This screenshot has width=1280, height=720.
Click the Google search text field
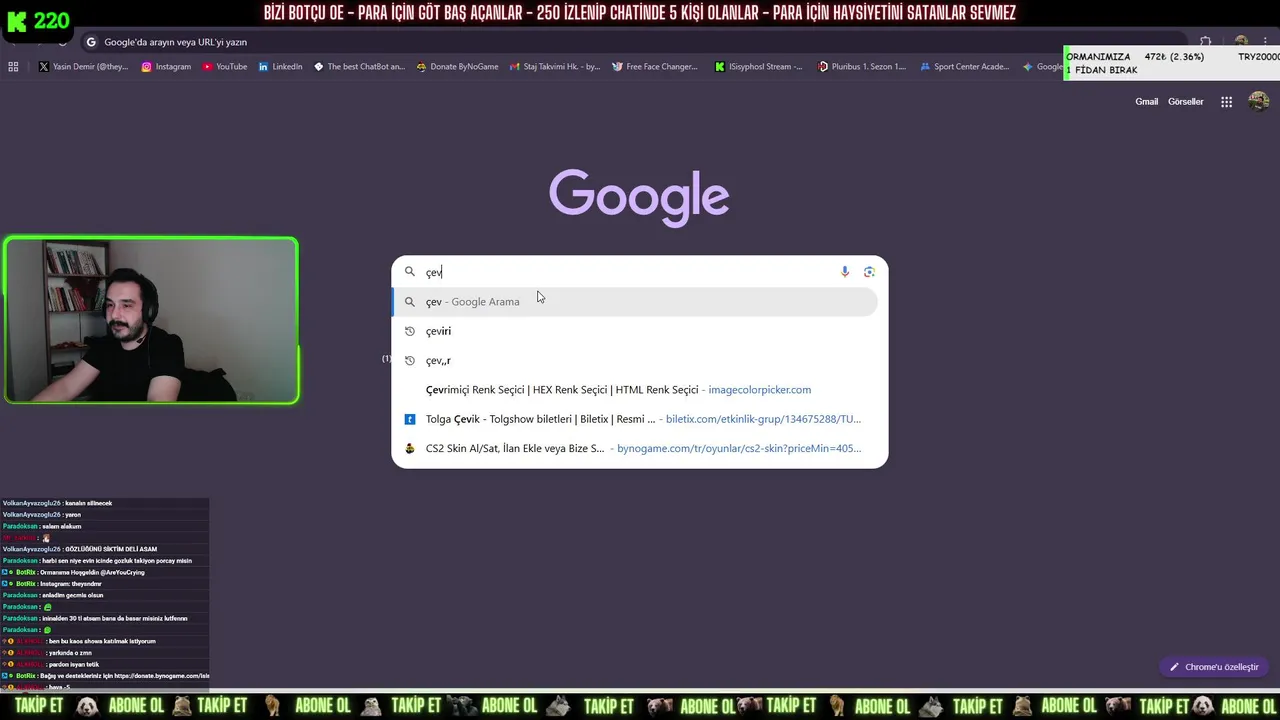coord(630,272)
